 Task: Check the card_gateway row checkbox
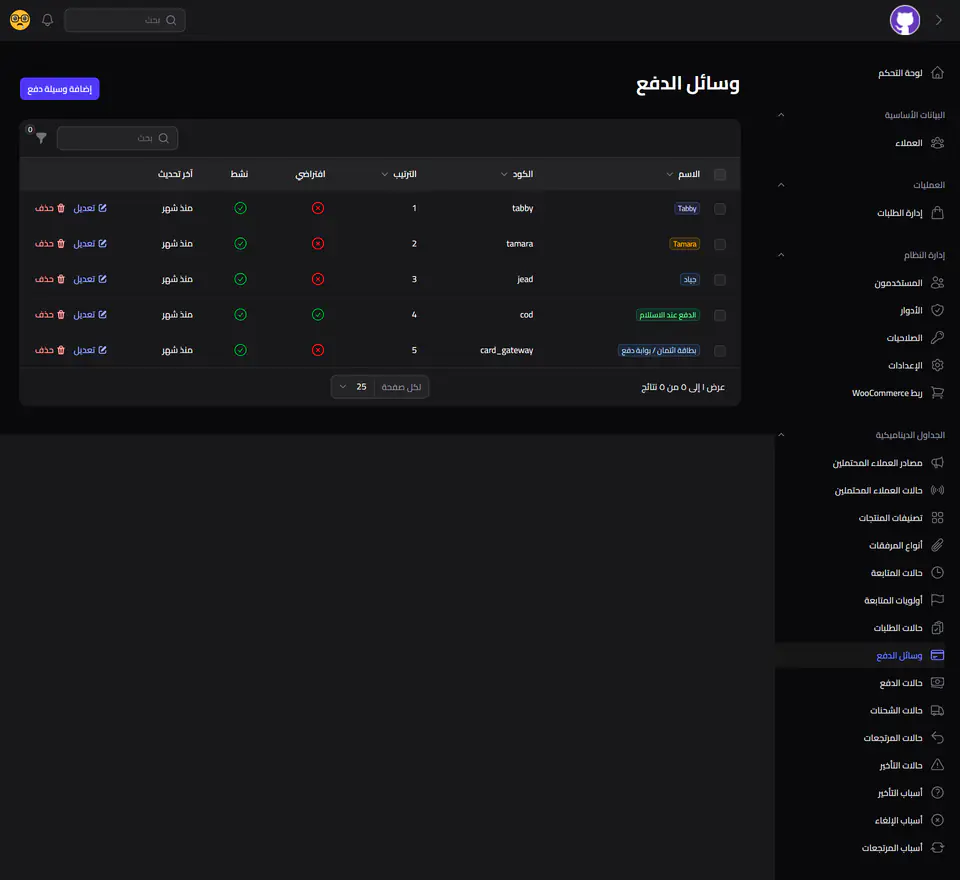720,351
